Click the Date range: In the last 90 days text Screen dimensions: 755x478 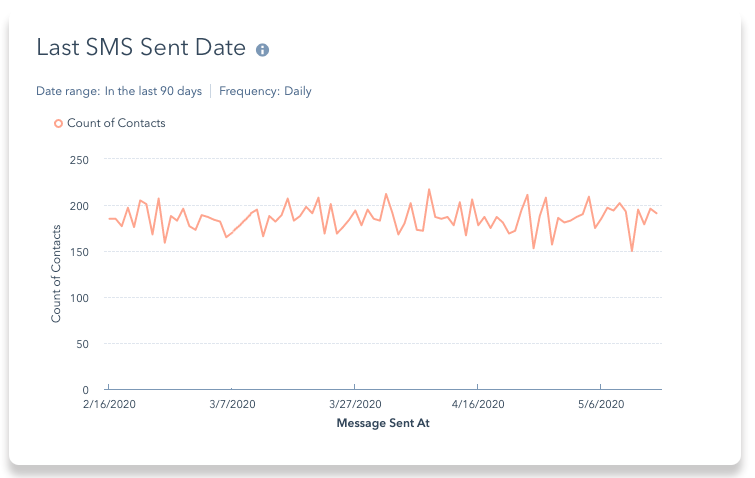click(119, 91)
